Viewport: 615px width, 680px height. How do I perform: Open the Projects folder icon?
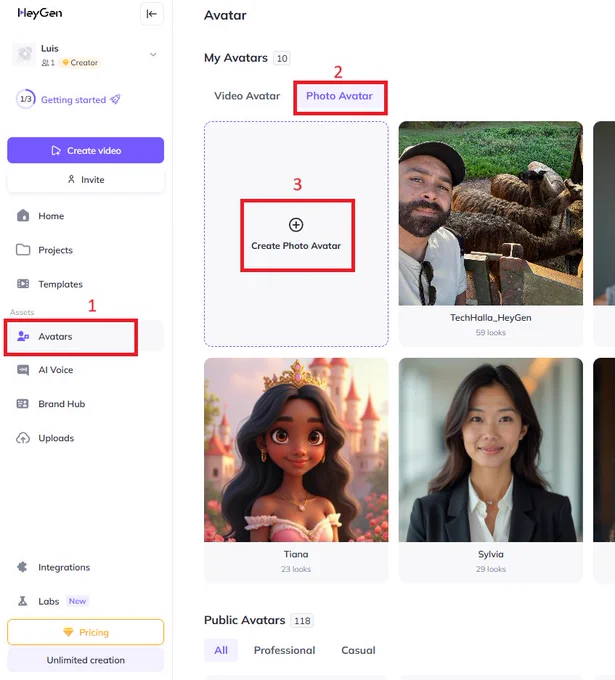[x=23, y=250]
